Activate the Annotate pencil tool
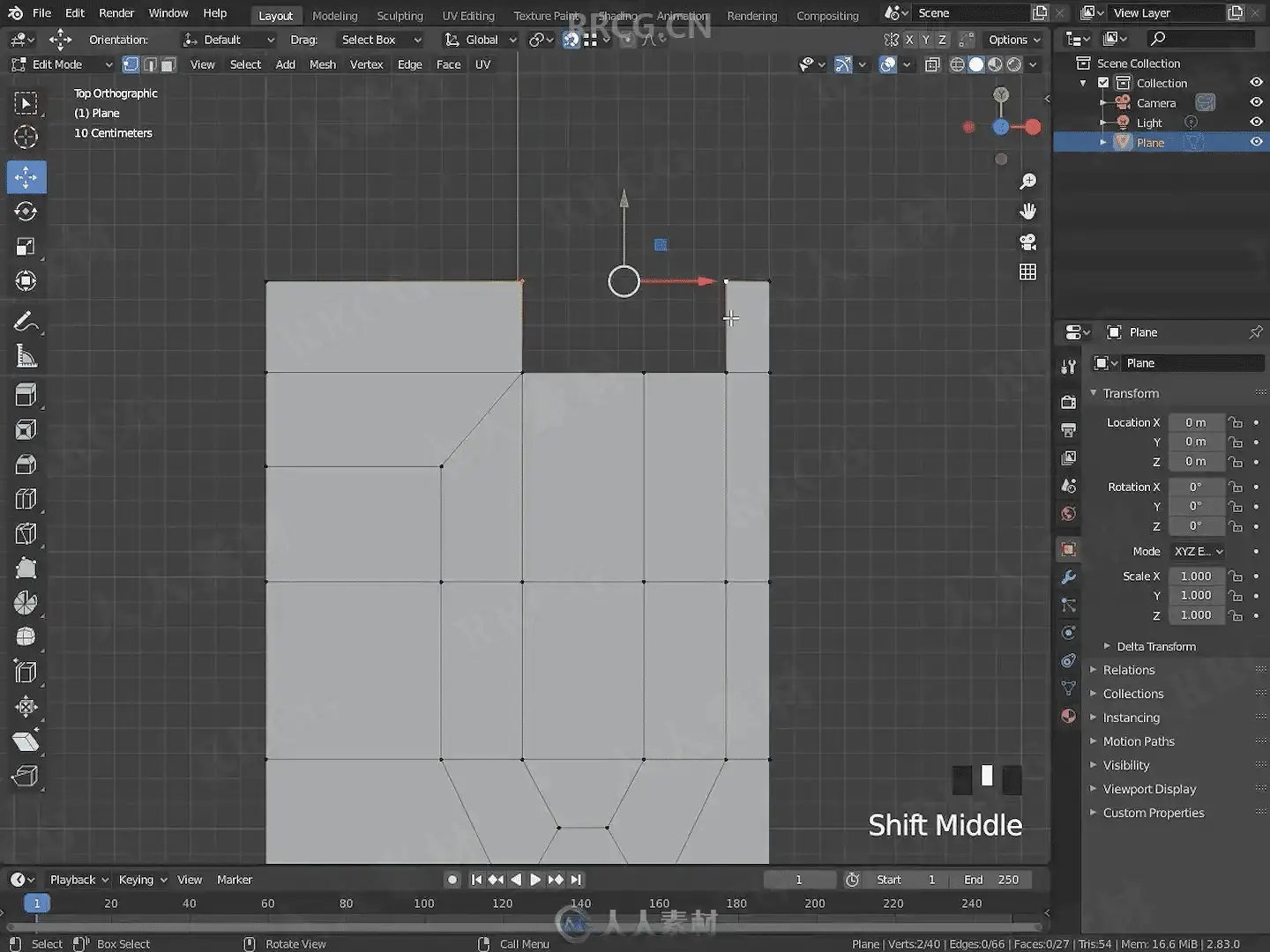 point(26,322)
